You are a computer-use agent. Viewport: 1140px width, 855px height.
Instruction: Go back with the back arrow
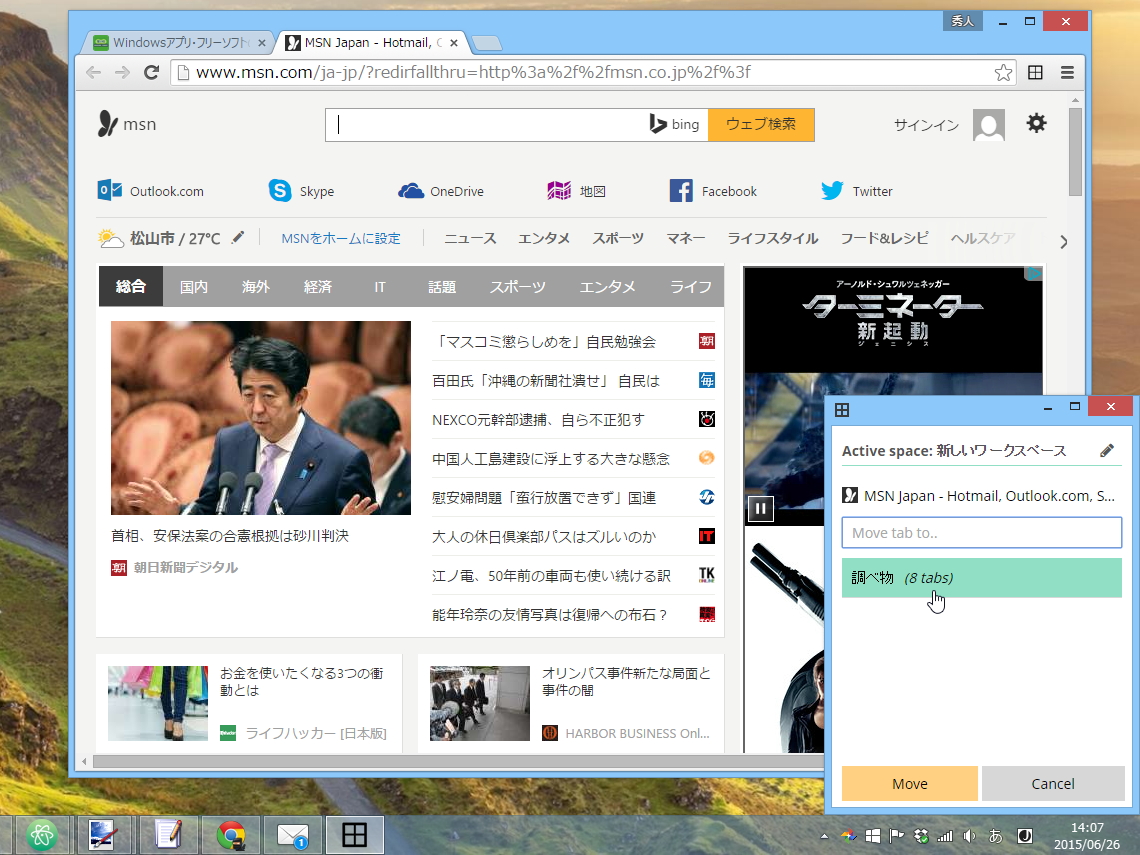click(93, 72)
